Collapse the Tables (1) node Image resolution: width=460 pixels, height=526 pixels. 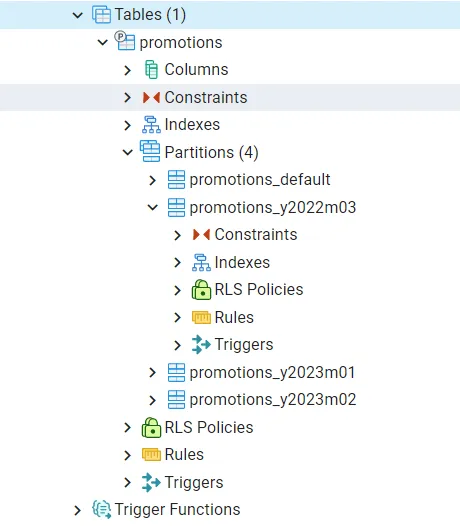(x=78, y=15)
